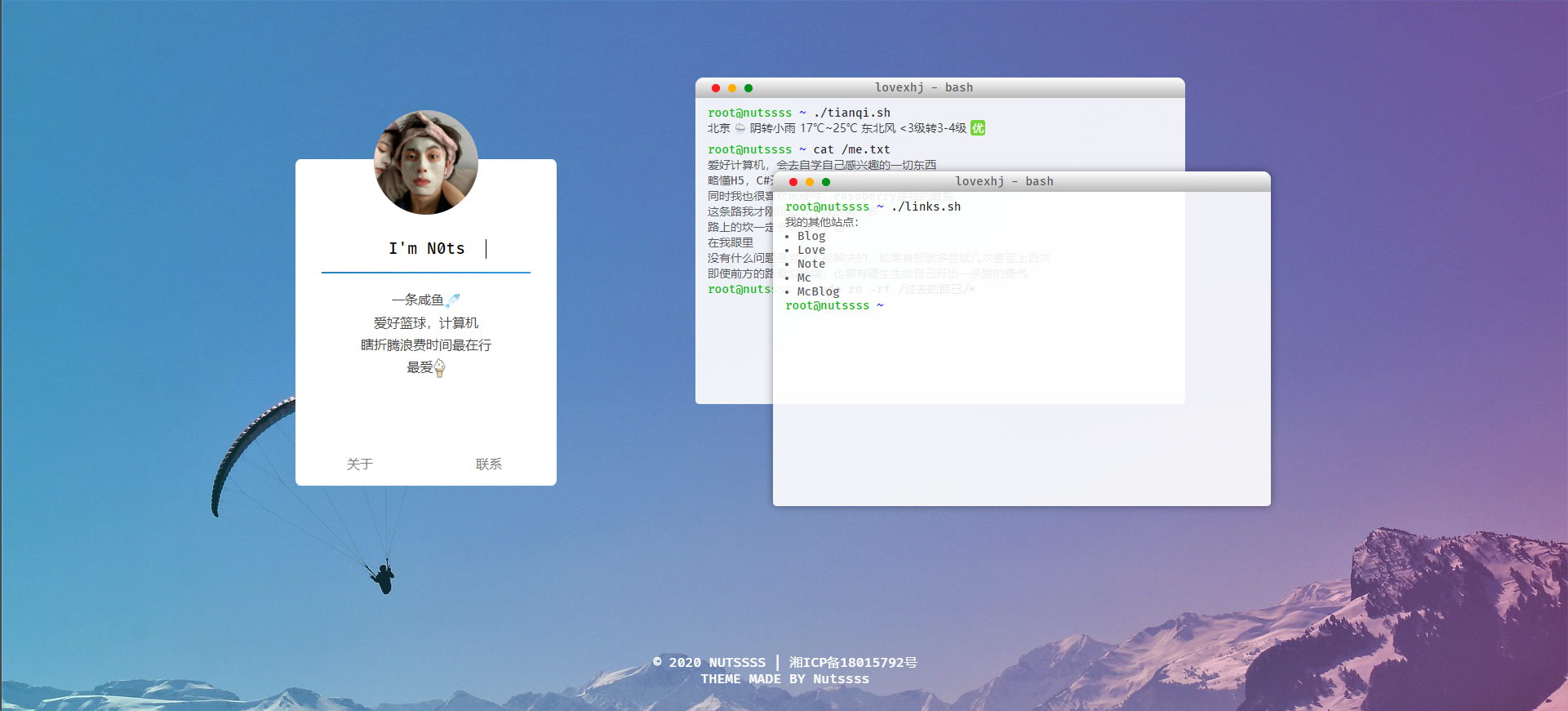This screenshot has height=711, width=1568.
Task: Open the 关于 link on profile card
Action: coord(360,464)
